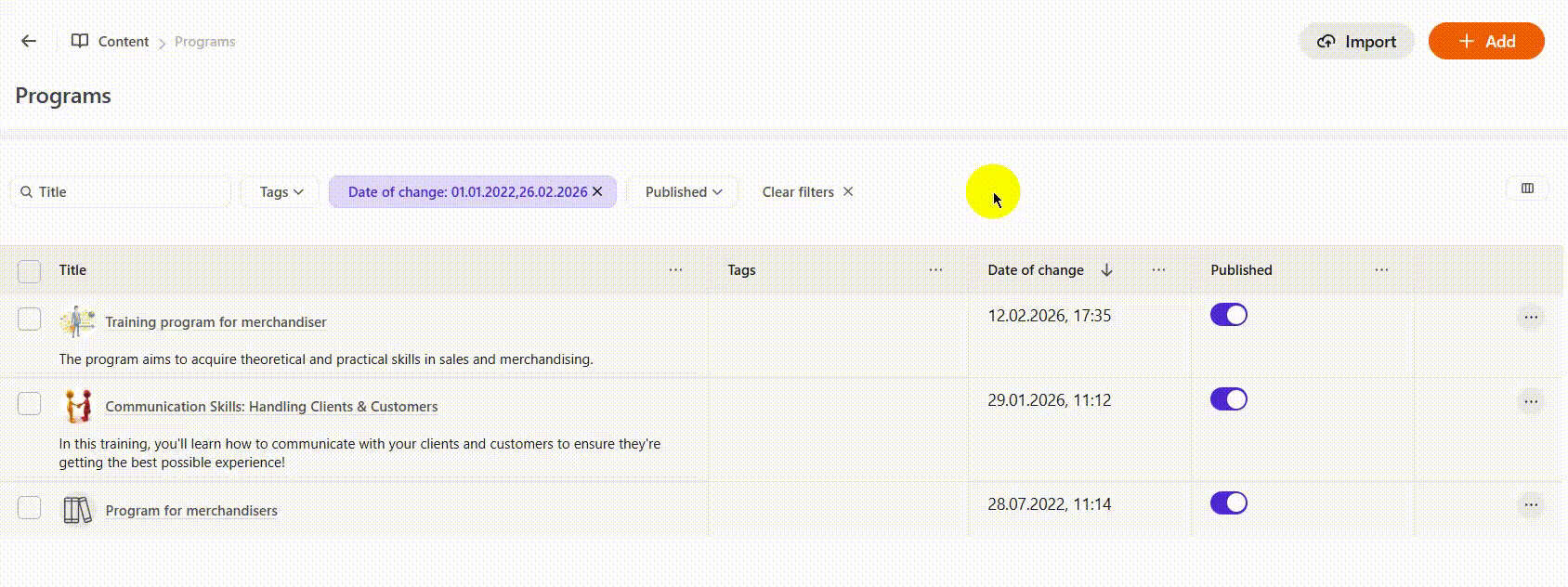Image resolution: width=1568 pixels, height=587 pixels.
Task: Click the Add button
Action: pos(1485,42)
